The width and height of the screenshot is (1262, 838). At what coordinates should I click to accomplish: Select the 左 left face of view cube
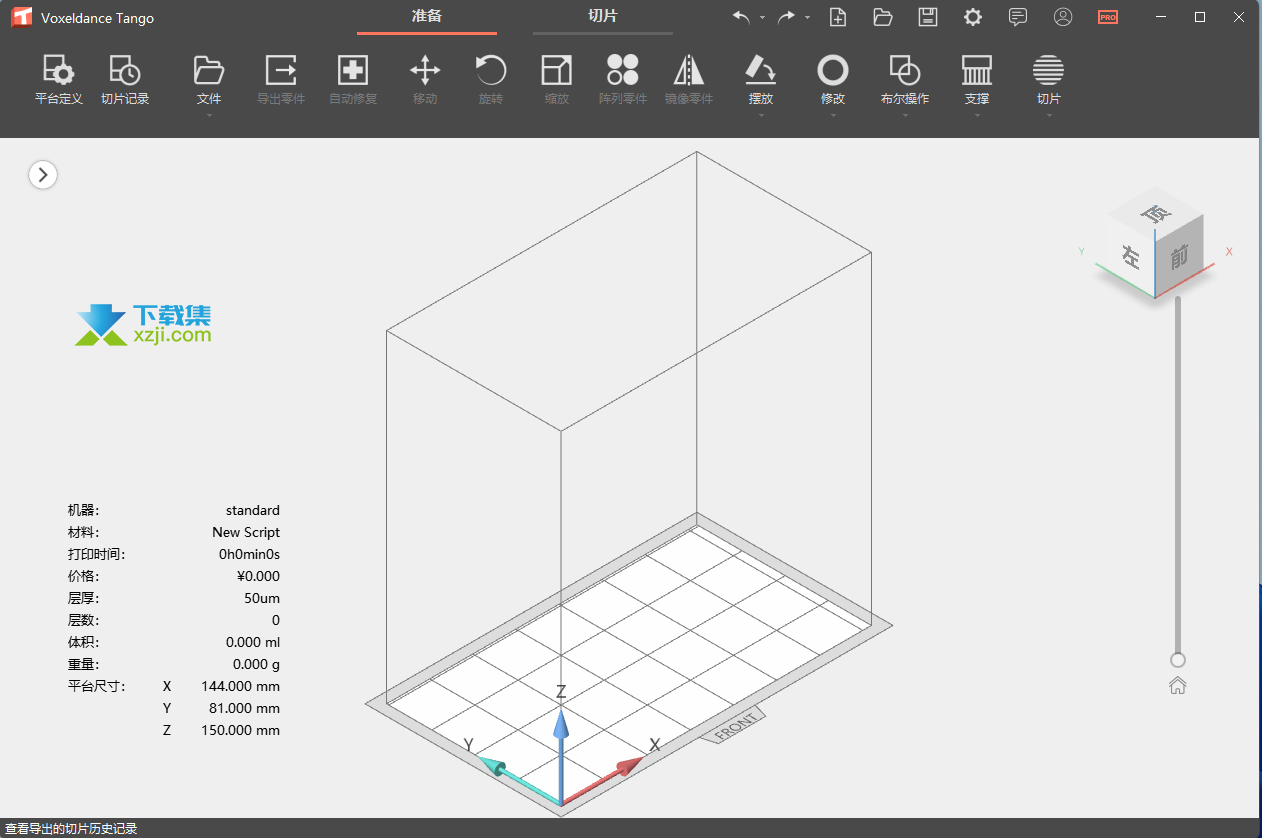(x=1131, y=257)
